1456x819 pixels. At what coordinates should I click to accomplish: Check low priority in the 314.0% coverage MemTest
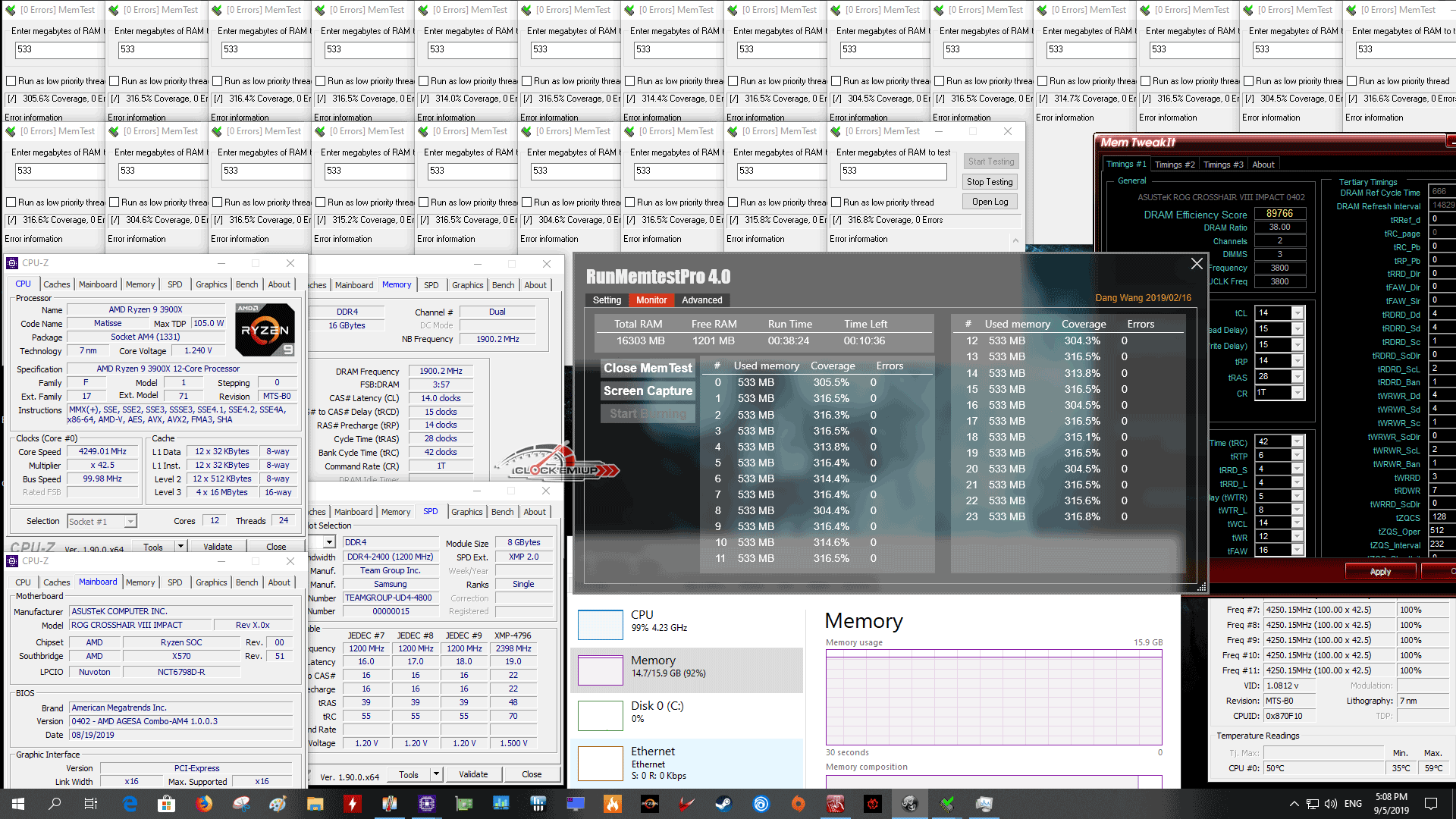(424, 81)
